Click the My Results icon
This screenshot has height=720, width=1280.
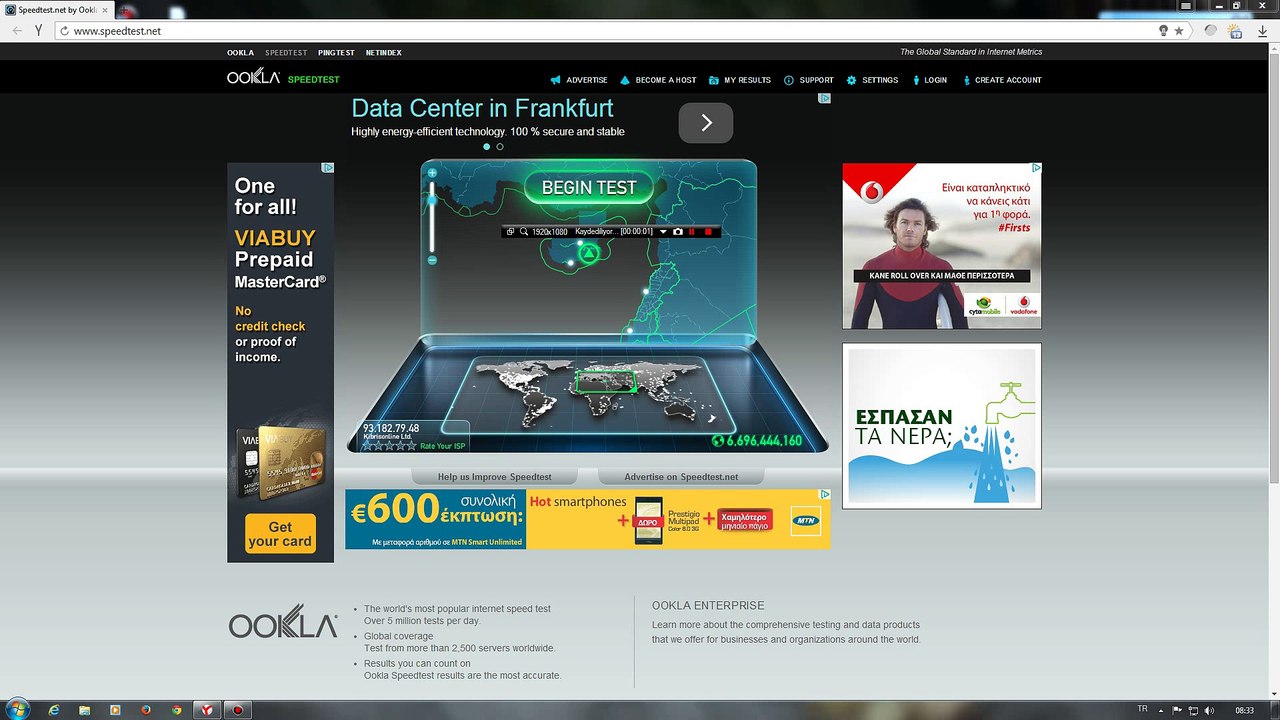714,80
